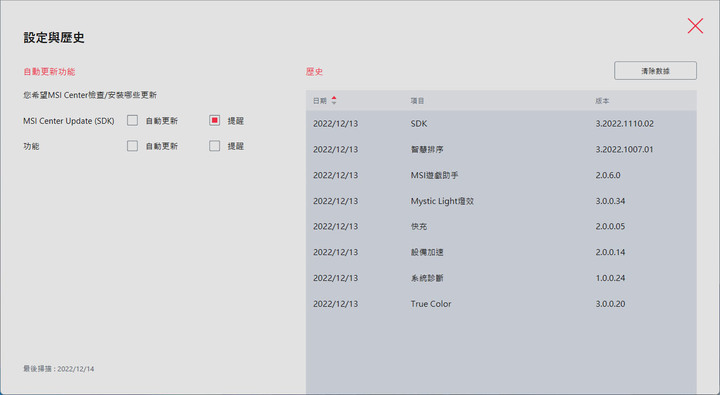Click version 3.2022.1110.02
The height and width of the screenshot is (395, 720).
point(624,124)
